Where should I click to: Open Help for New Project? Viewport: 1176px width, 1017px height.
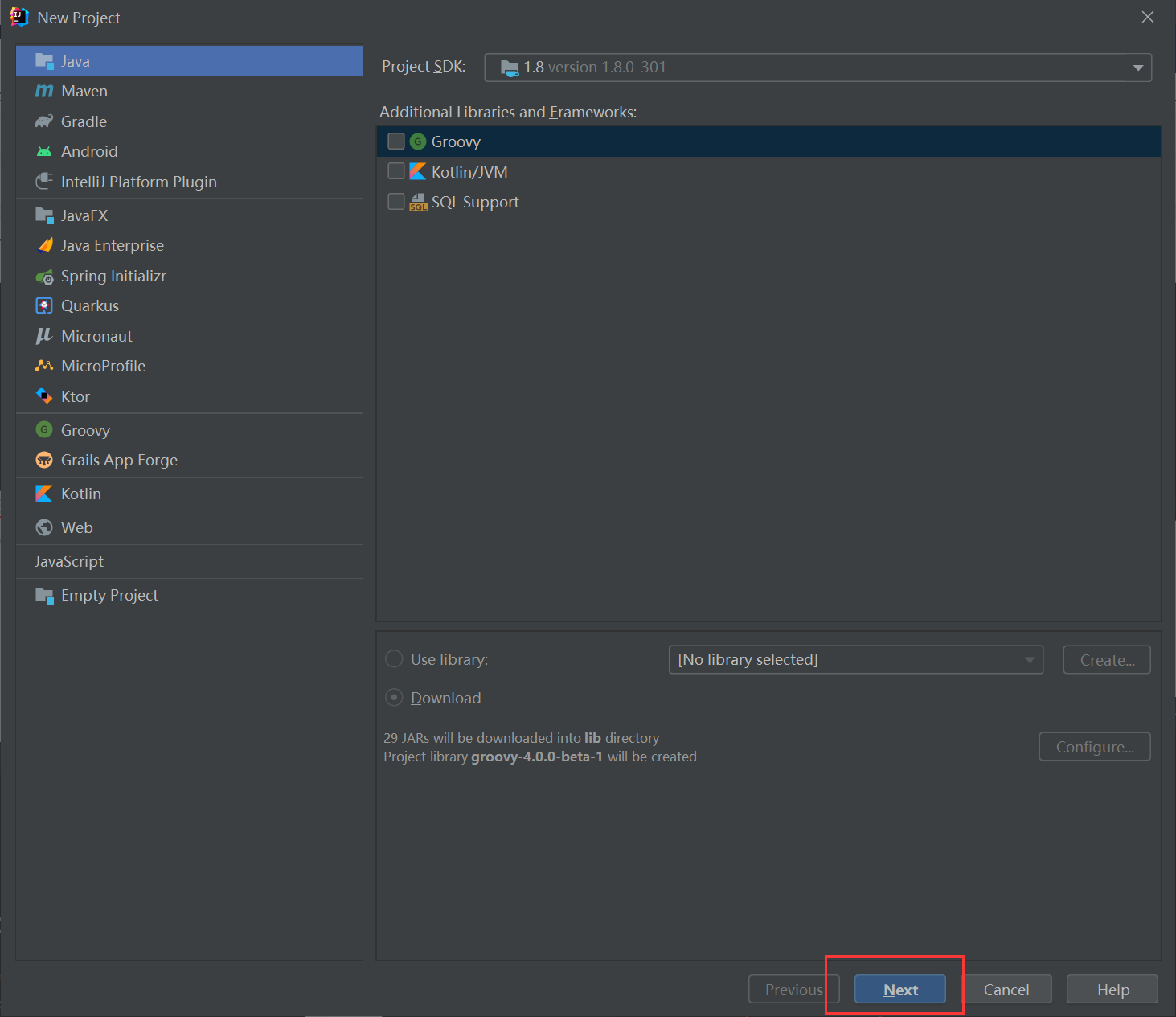tap(1112, 990)
